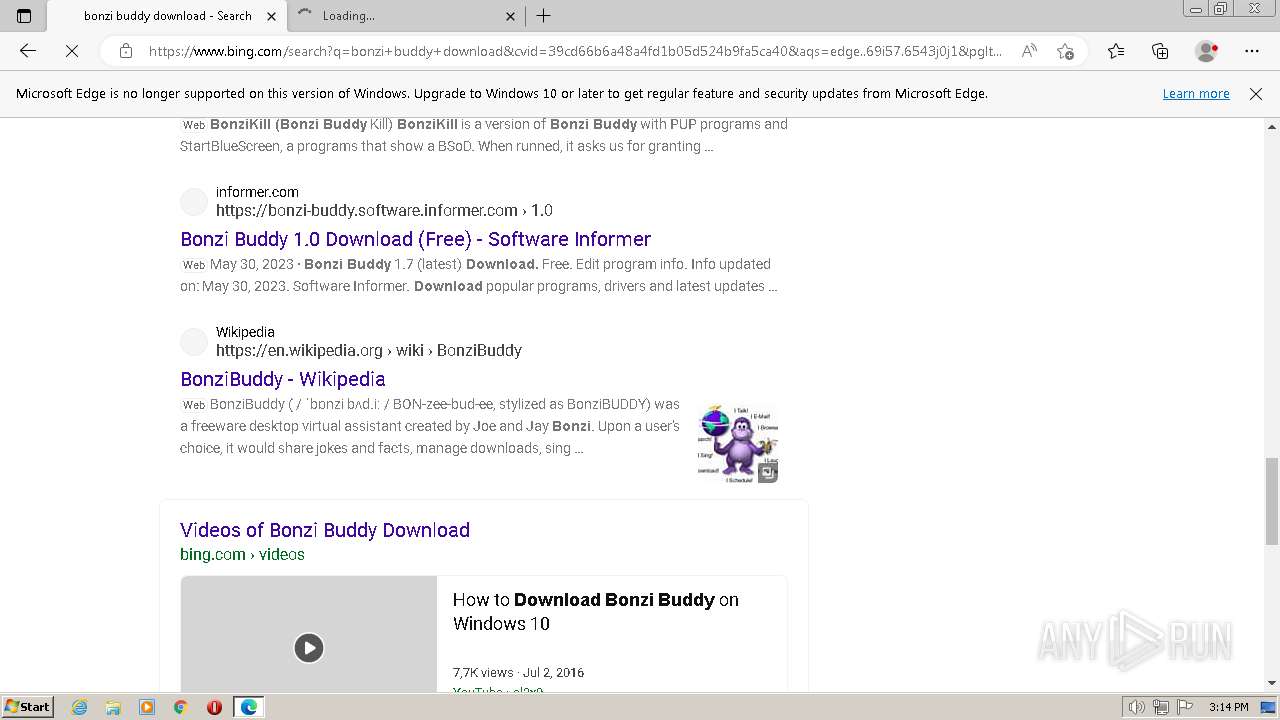Open the tab actions menu icon

point(24,16)
